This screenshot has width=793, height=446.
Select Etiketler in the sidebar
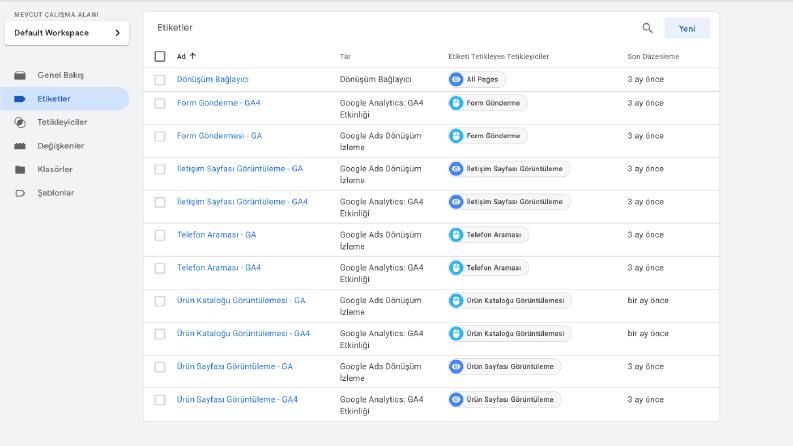(65, 99)
